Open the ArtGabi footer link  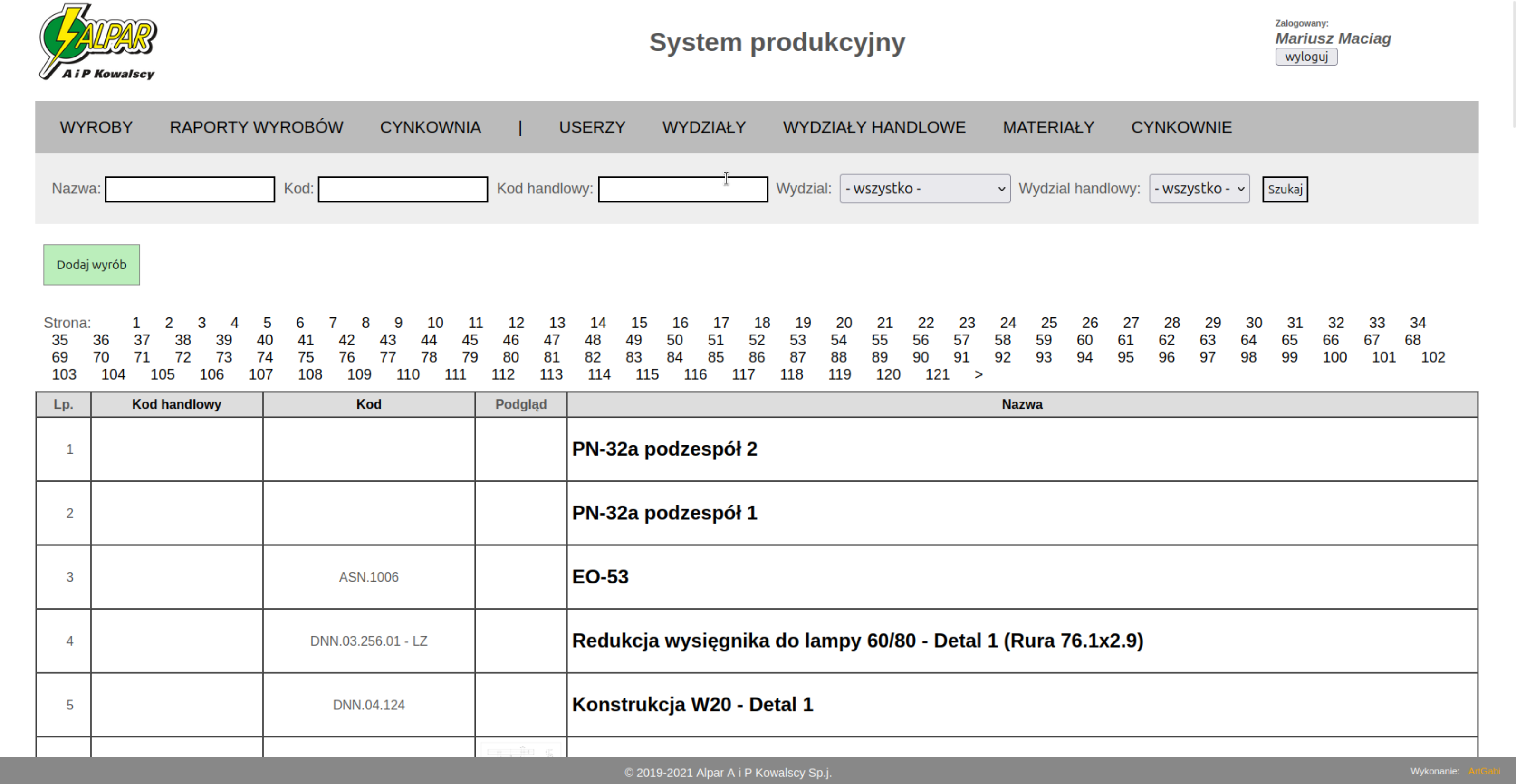pyautogui.click(x=1484, y=771)
